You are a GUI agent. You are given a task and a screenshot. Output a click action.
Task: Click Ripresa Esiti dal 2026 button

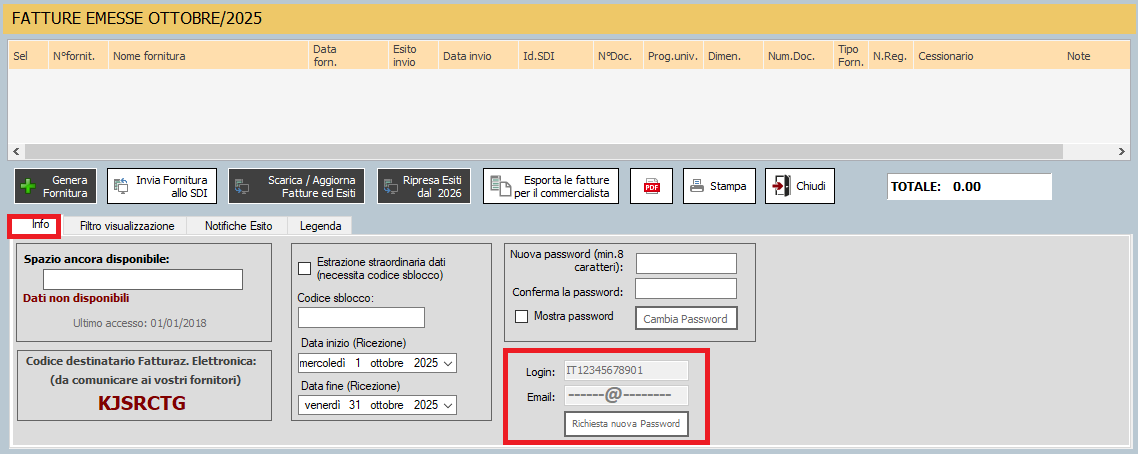pyautogui.click(x=423, y=186)
